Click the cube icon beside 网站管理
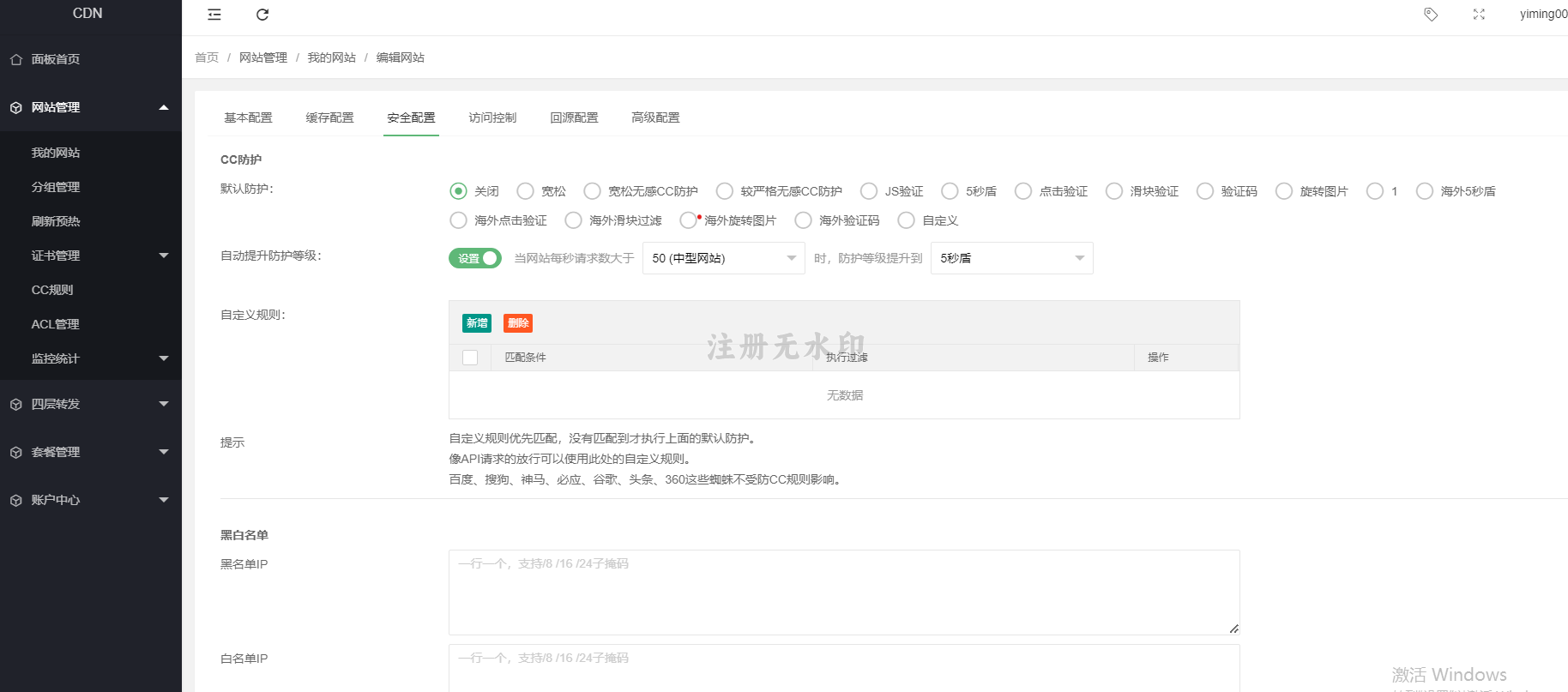 point(16,107)
